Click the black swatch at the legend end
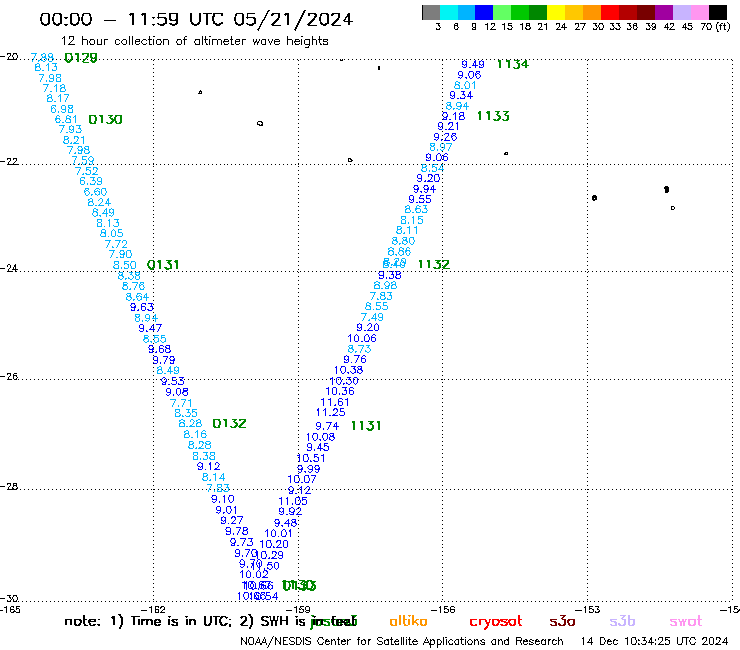 coord(718,12)
